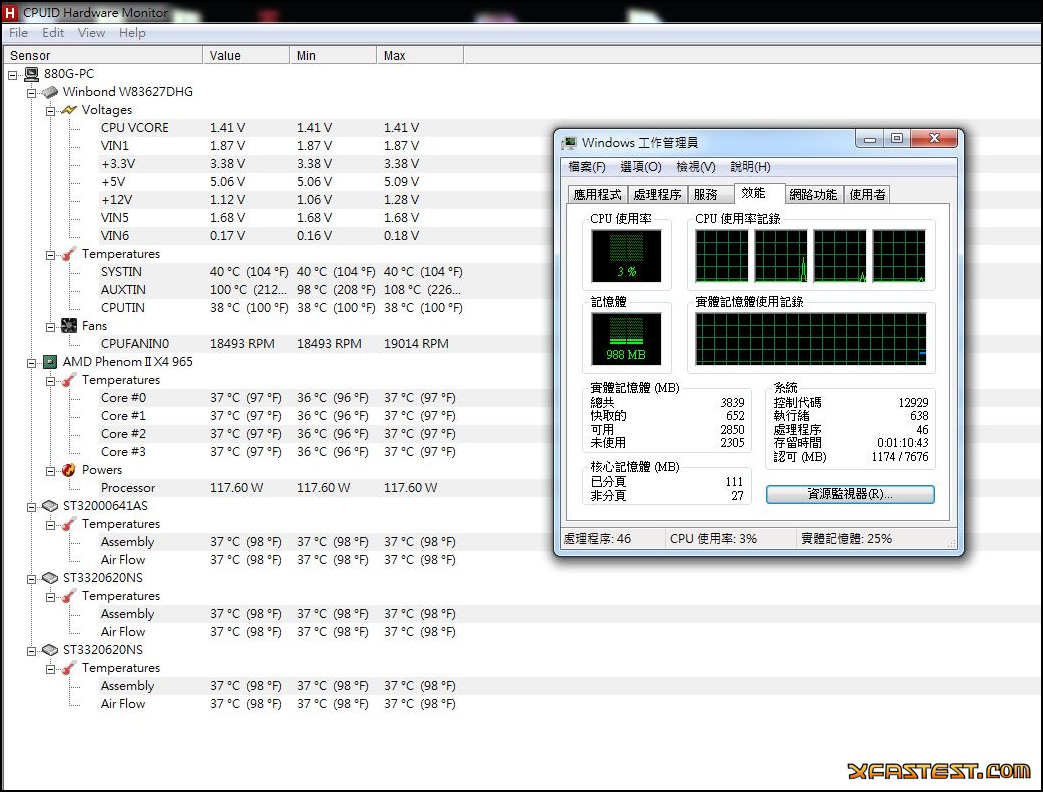Open the View menu in Hardware Monitor

(91, 33)
